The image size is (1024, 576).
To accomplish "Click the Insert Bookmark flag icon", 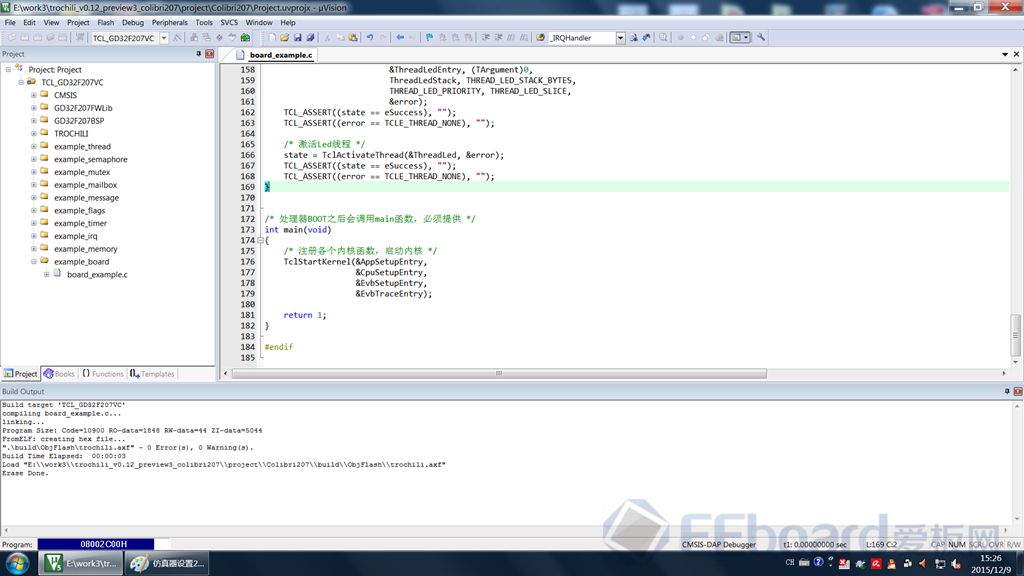I will pyautogui.click(x=429, y=38).
